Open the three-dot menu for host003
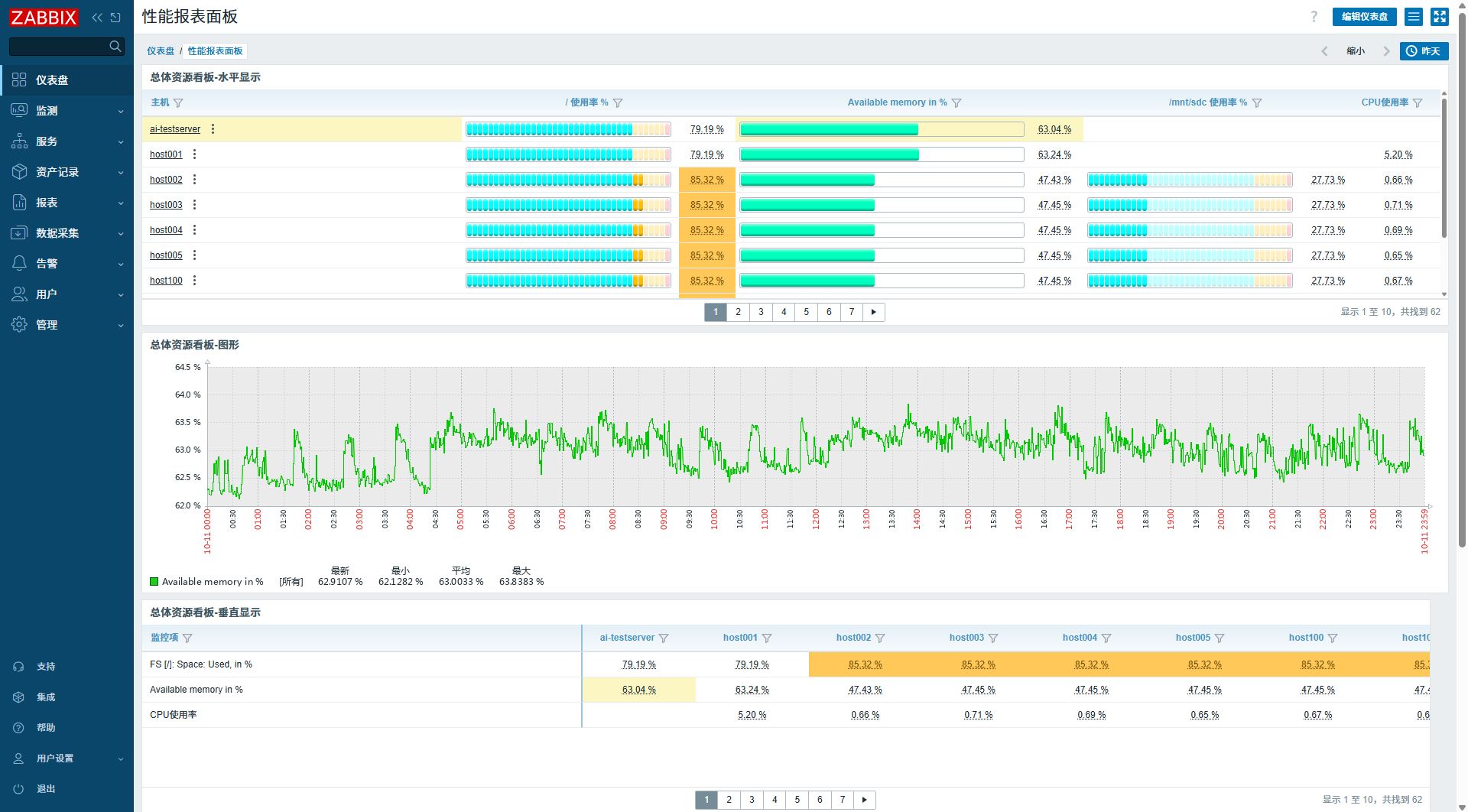The height and width of the screenshot is (812, 1468). (x=195, y=205)
